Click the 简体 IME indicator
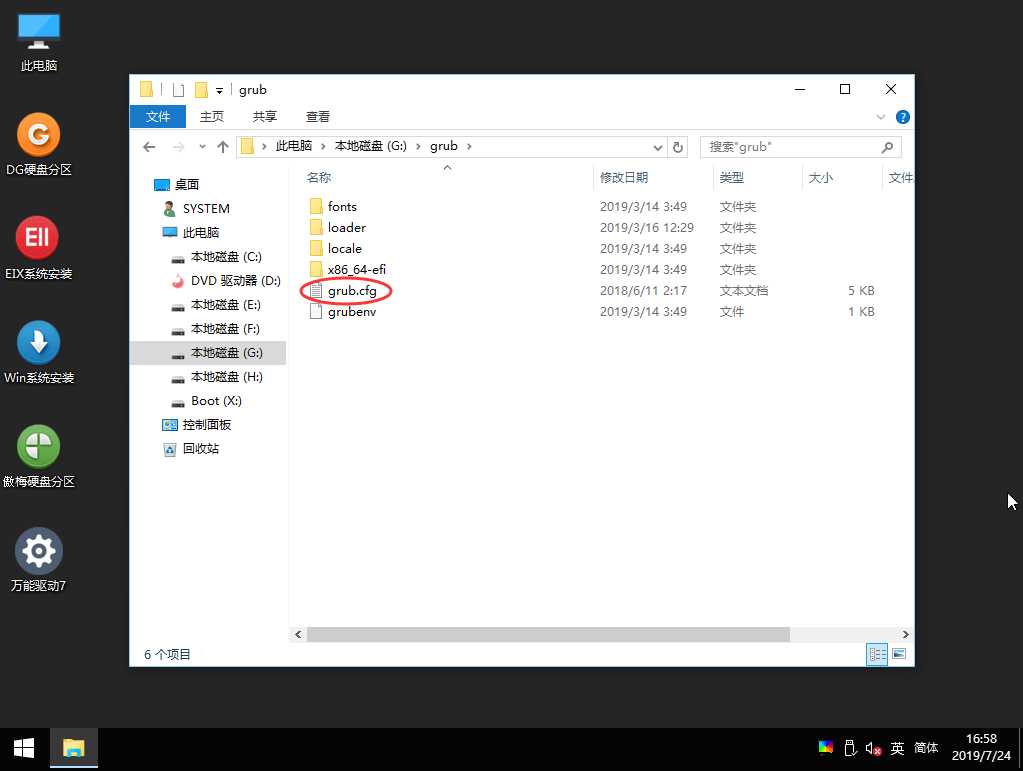Image resolution: width=1023 pixels, height=771 pixels. tap(926, 748)
